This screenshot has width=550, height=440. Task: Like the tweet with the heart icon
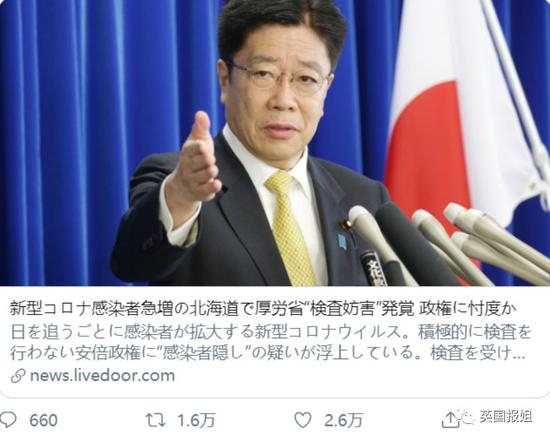click(x=303, y=420)
